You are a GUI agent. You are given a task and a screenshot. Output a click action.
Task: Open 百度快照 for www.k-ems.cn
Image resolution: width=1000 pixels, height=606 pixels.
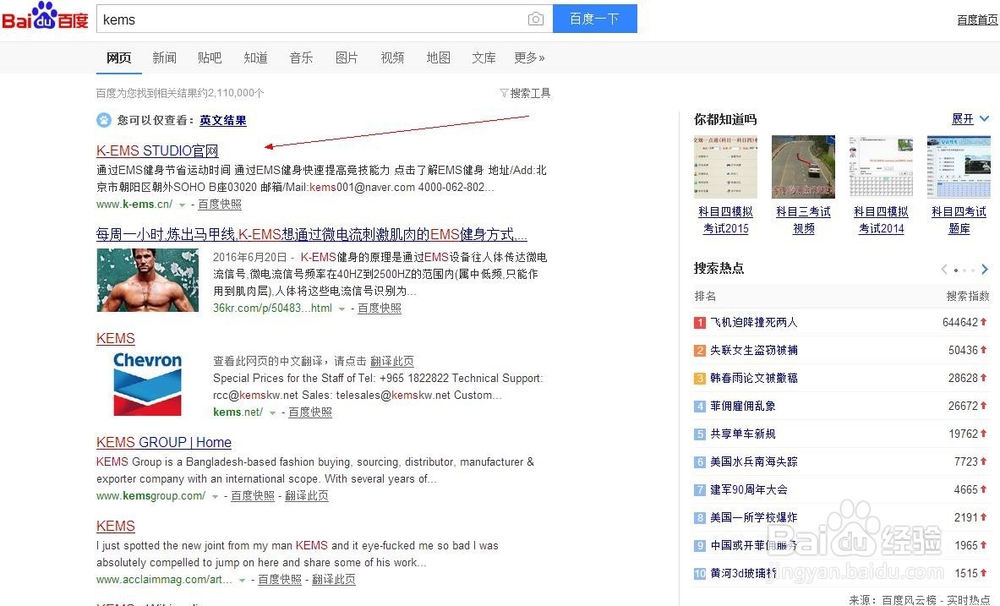(x=219, y=204)
